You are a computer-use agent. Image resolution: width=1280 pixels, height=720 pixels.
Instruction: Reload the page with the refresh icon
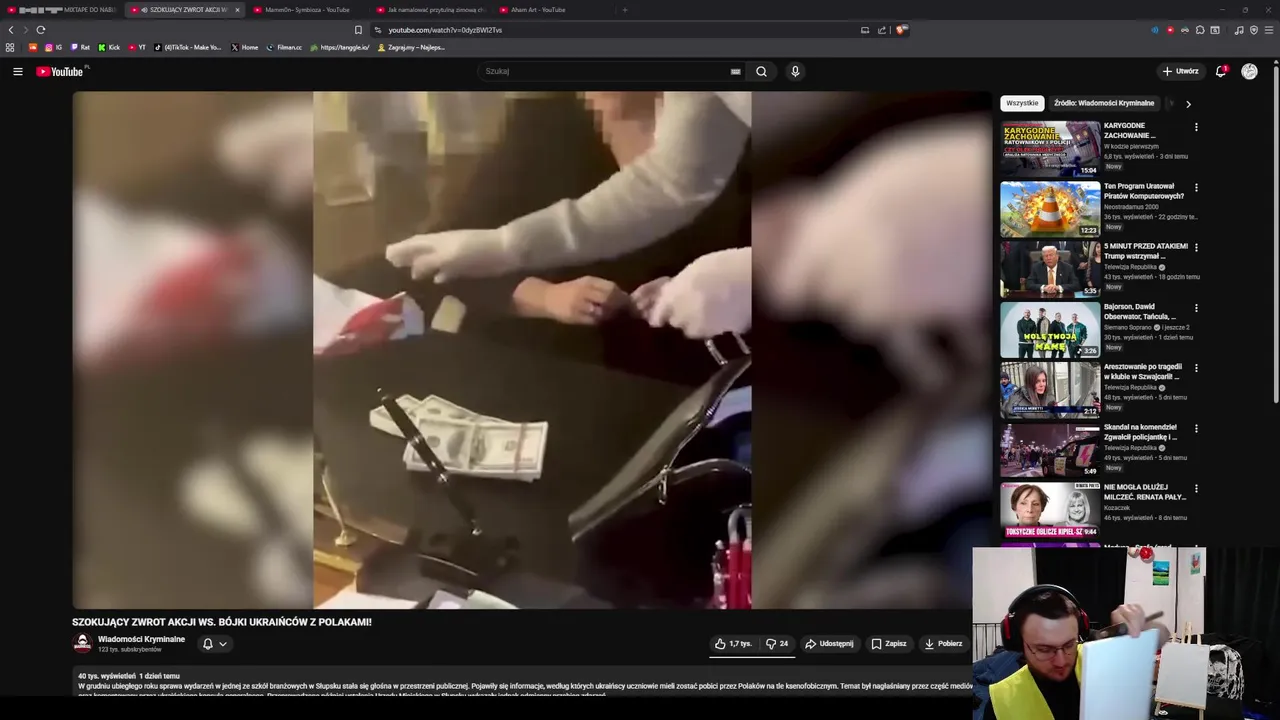pyautogui.click(x=40, y=30)
